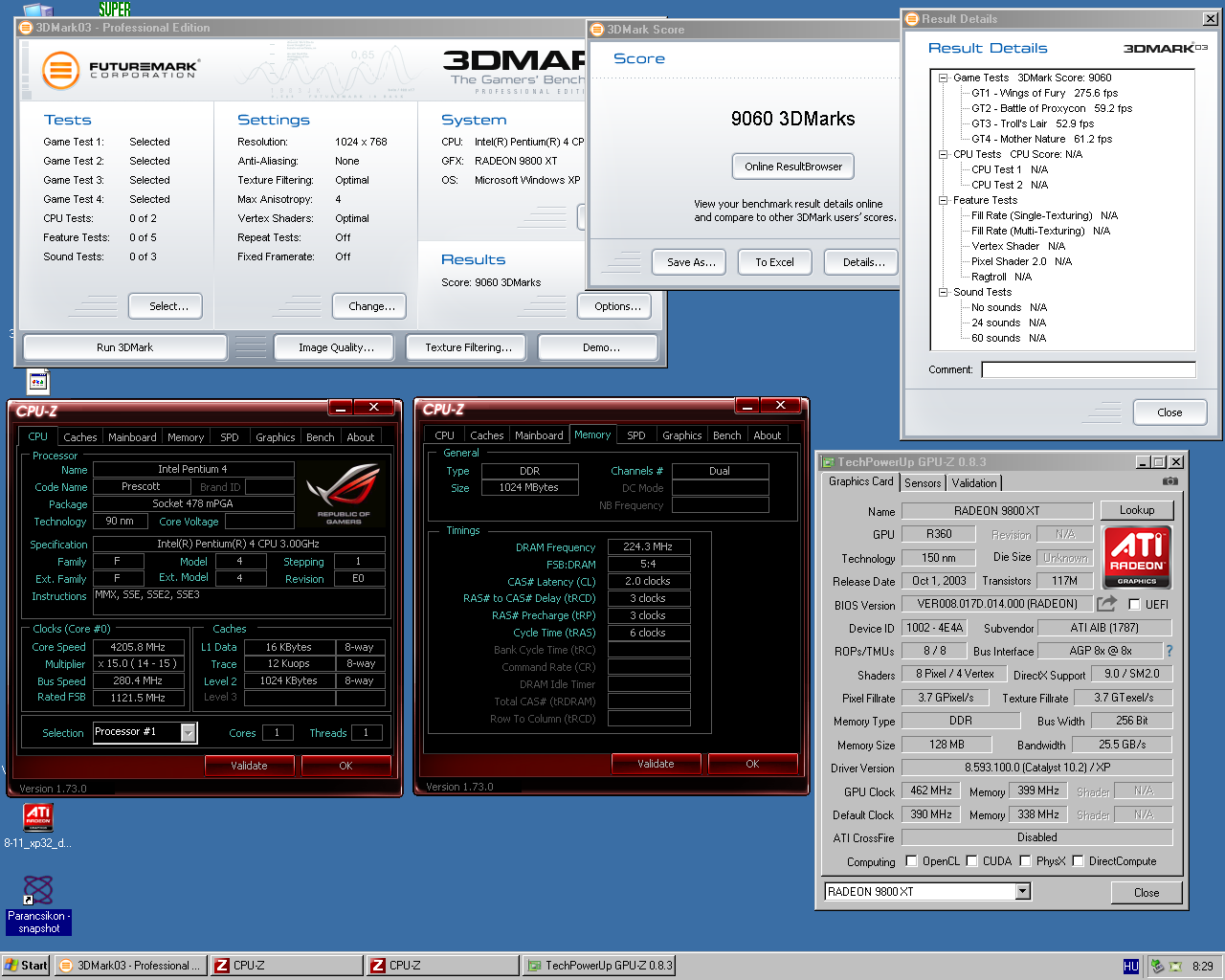Click the Start button

(x=26, y=966)
